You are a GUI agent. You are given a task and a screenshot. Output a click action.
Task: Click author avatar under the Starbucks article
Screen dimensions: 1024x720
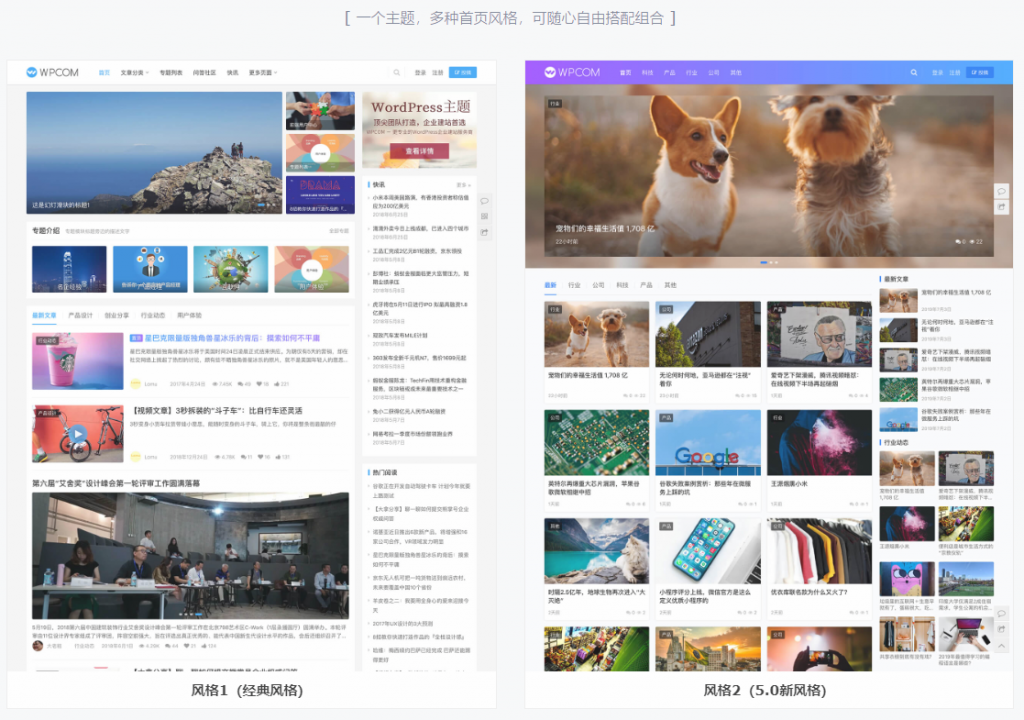(x=135, y=384)
